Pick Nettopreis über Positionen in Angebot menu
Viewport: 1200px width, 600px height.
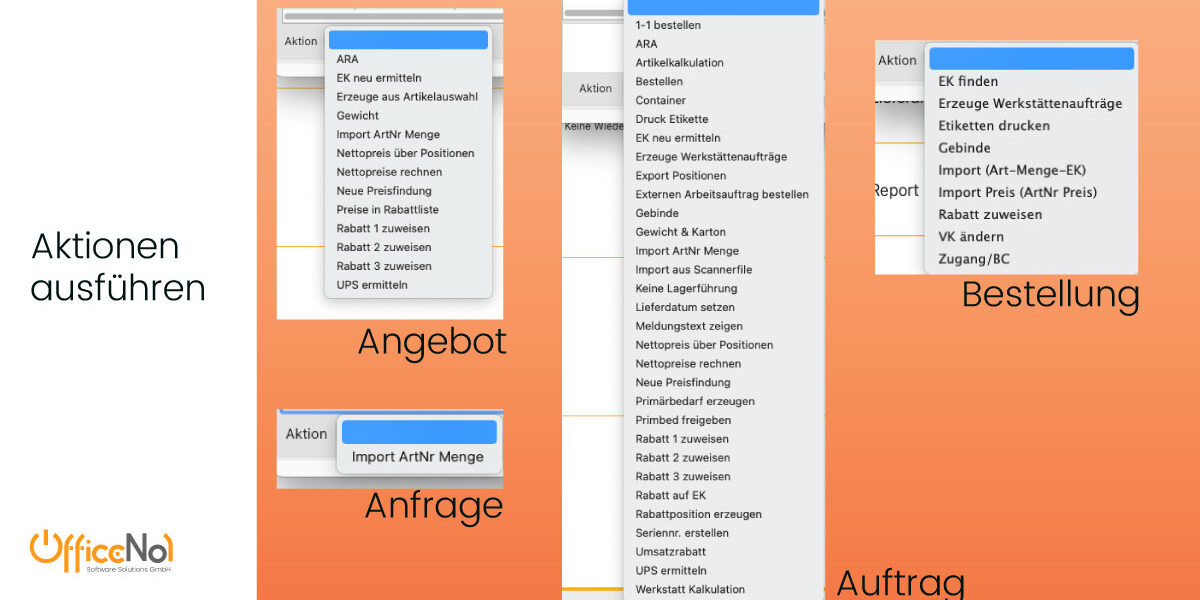click(405, 153)
